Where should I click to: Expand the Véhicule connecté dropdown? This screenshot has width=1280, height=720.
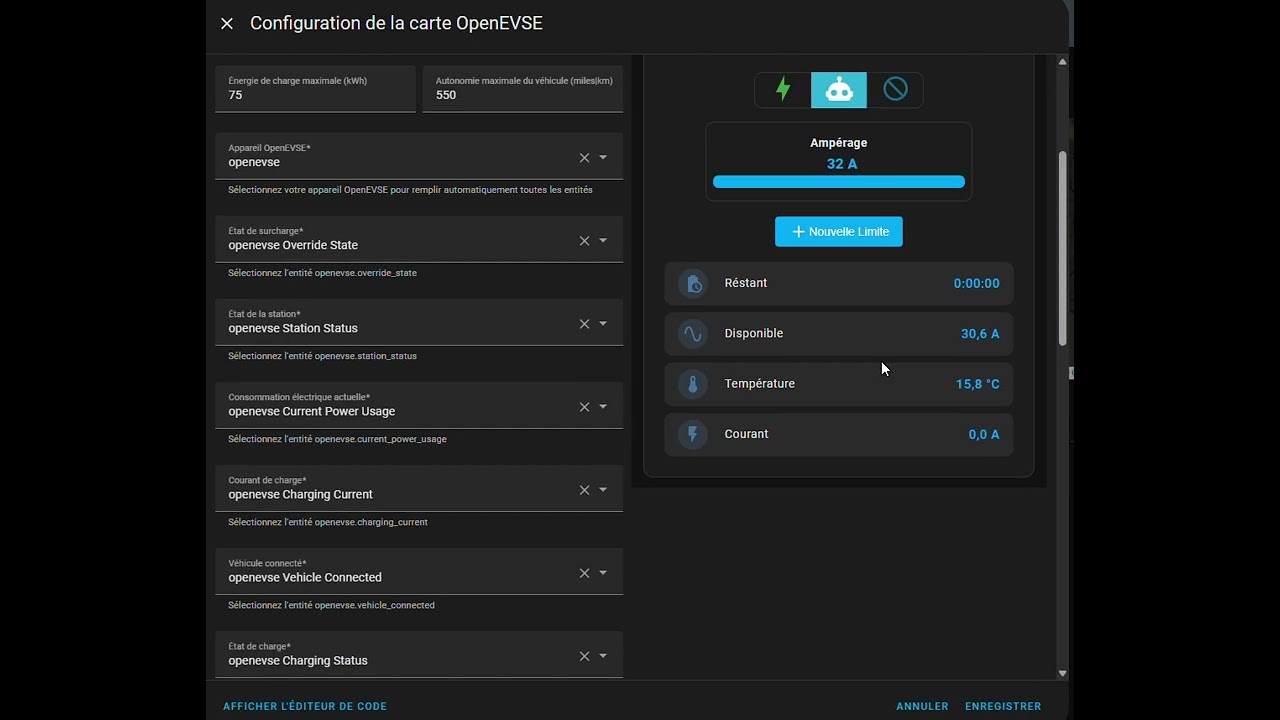tap(603, 573)
